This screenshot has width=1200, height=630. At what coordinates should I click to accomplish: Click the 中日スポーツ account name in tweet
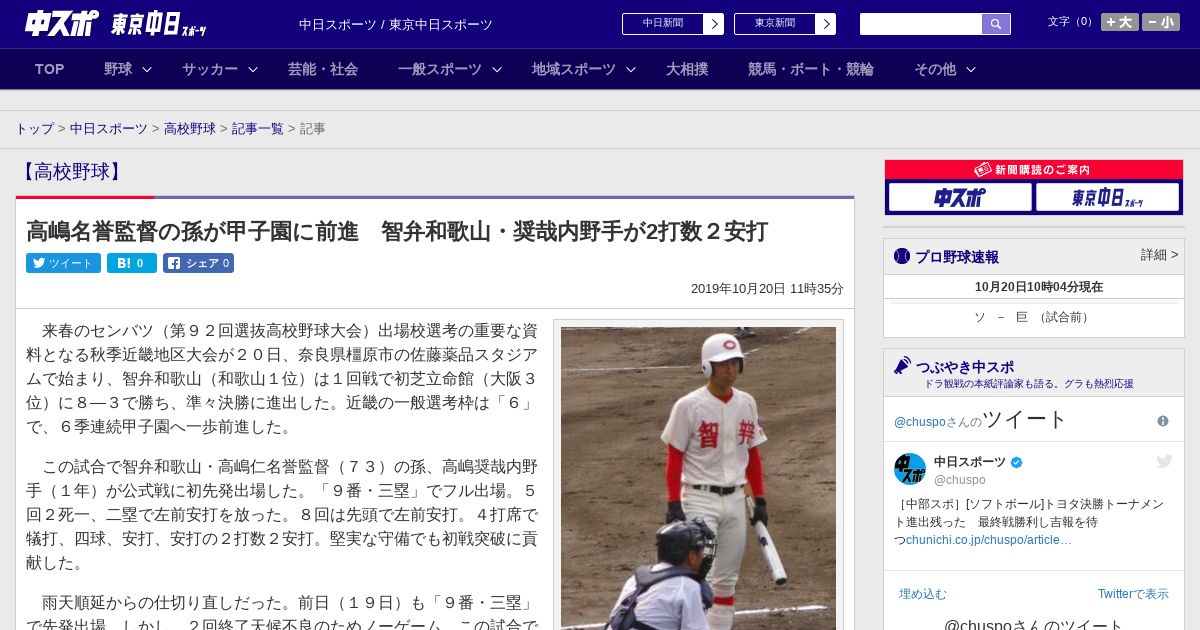coord(970,462)
